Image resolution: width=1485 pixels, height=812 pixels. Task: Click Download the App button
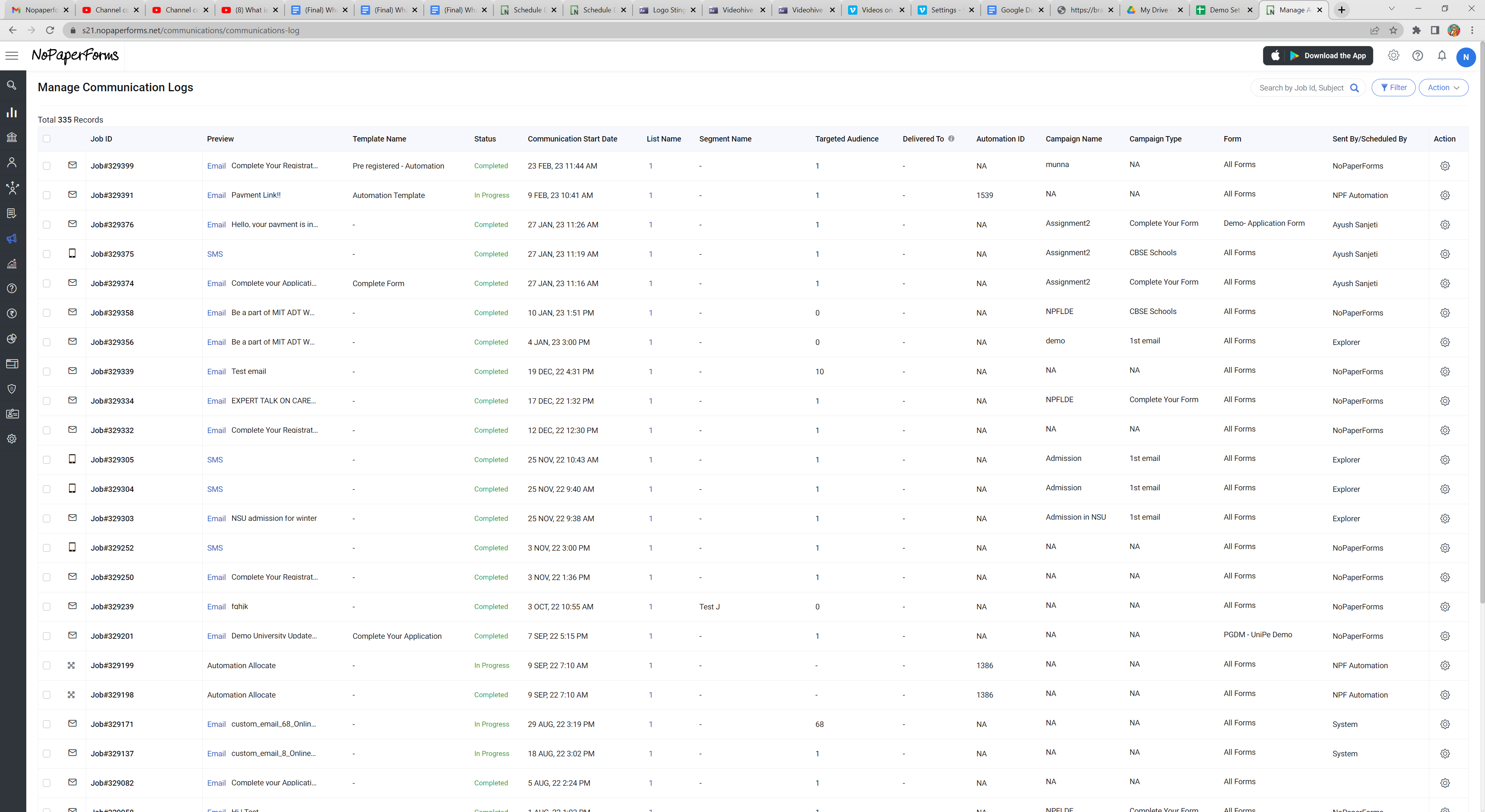[1318, 56]
